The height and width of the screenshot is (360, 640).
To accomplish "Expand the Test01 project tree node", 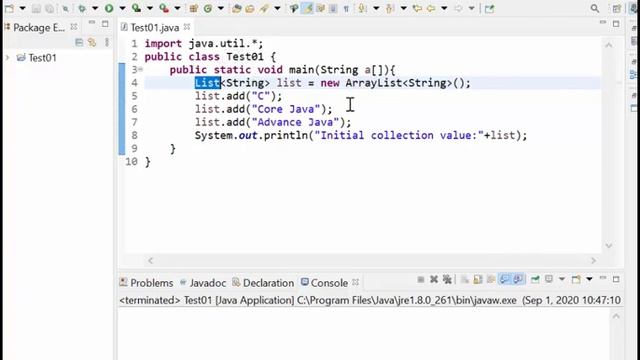I will [x=7, y=58].
